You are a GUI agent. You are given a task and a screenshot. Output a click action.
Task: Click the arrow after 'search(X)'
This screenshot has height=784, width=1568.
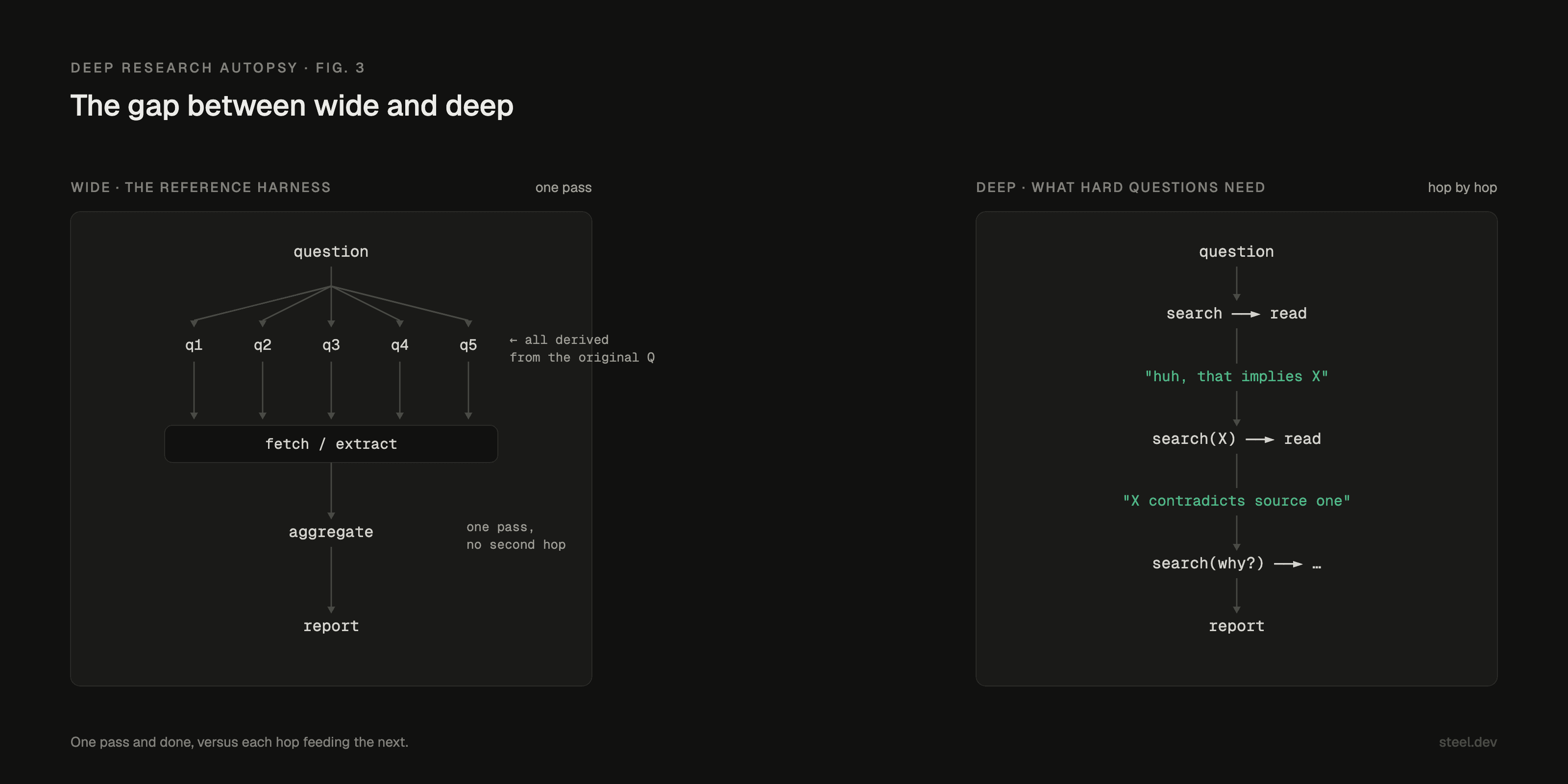[x=1259, y=440]
